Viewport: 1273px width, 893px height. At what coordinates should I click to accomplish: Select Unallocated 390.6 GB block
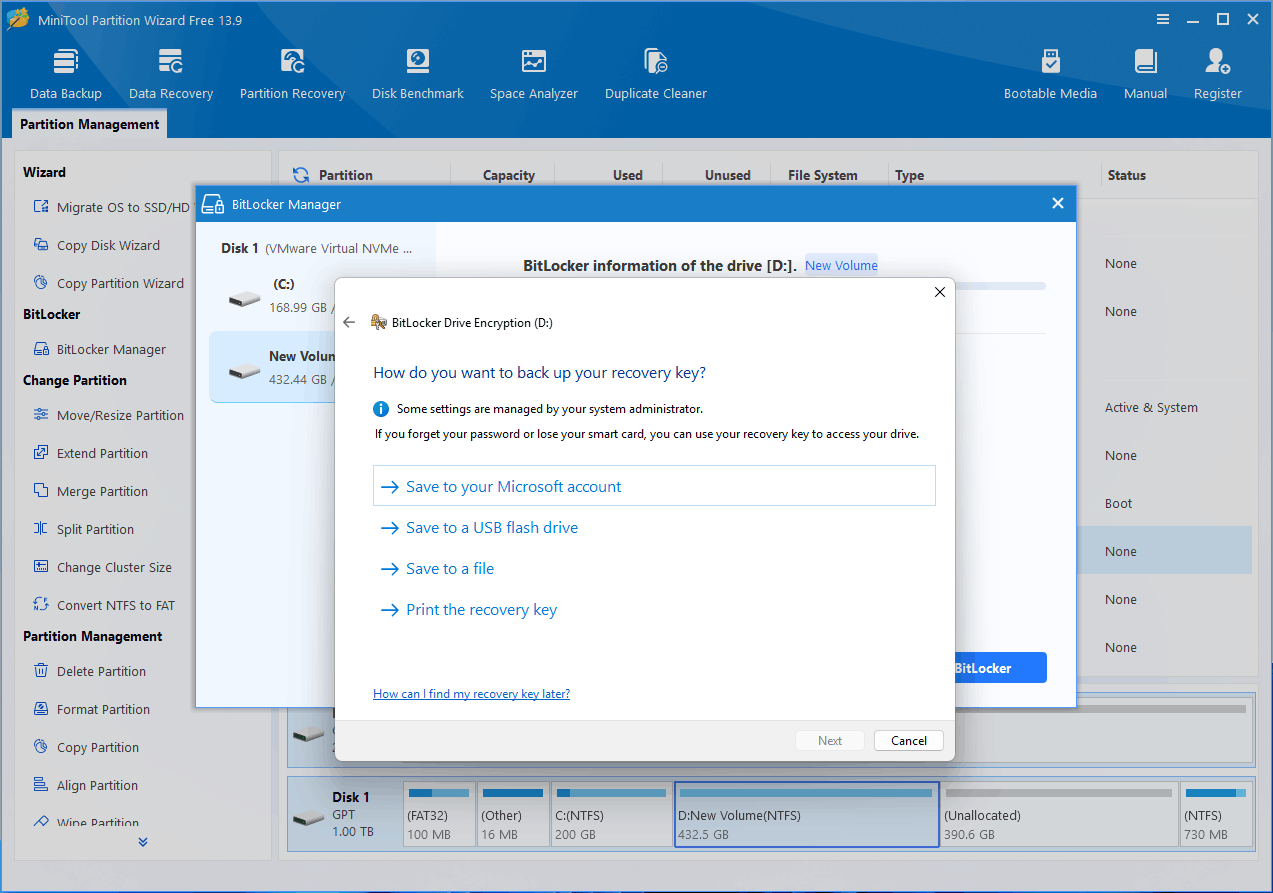click(x=1059, y=813)
